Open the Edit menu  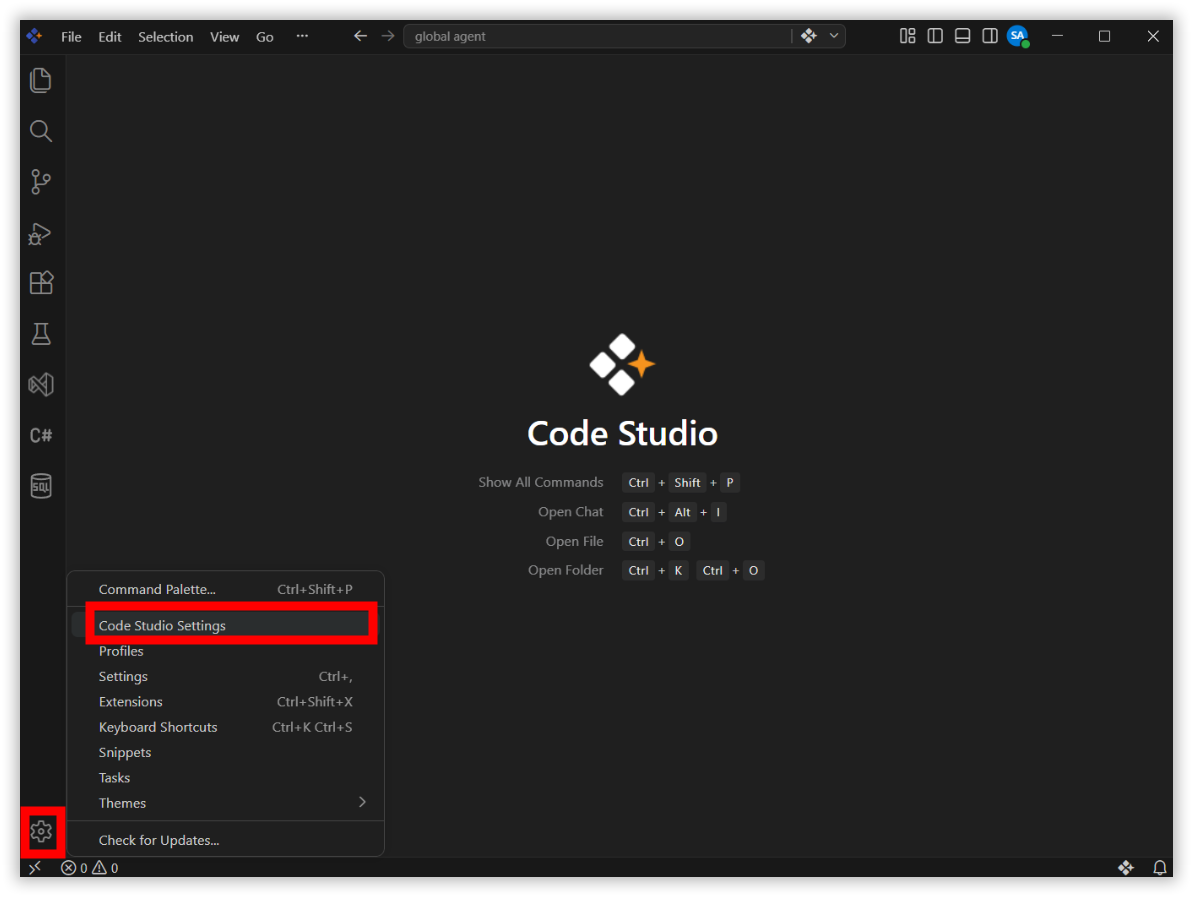[x=110, y=37]
